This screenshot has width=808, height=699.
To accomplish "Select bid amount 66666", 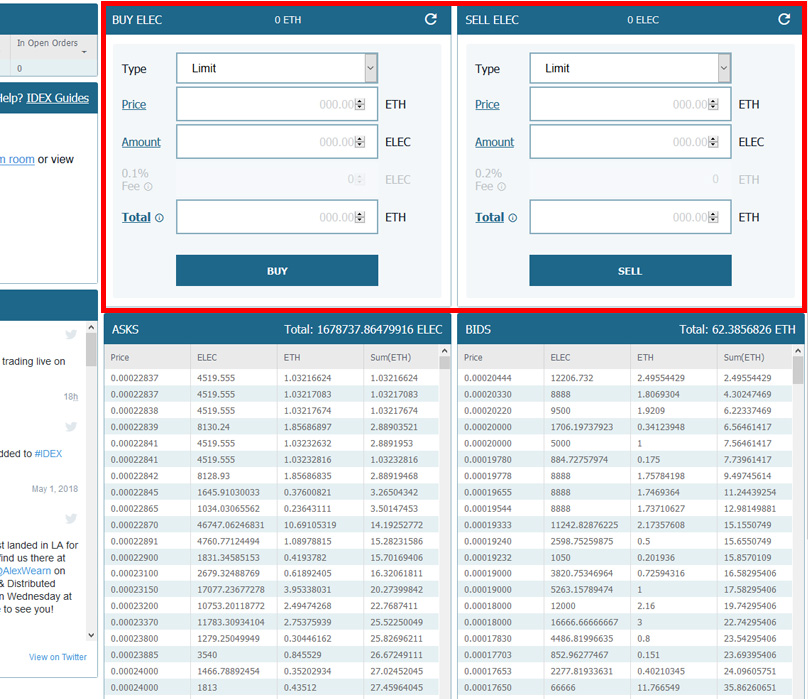I will 563,688.
